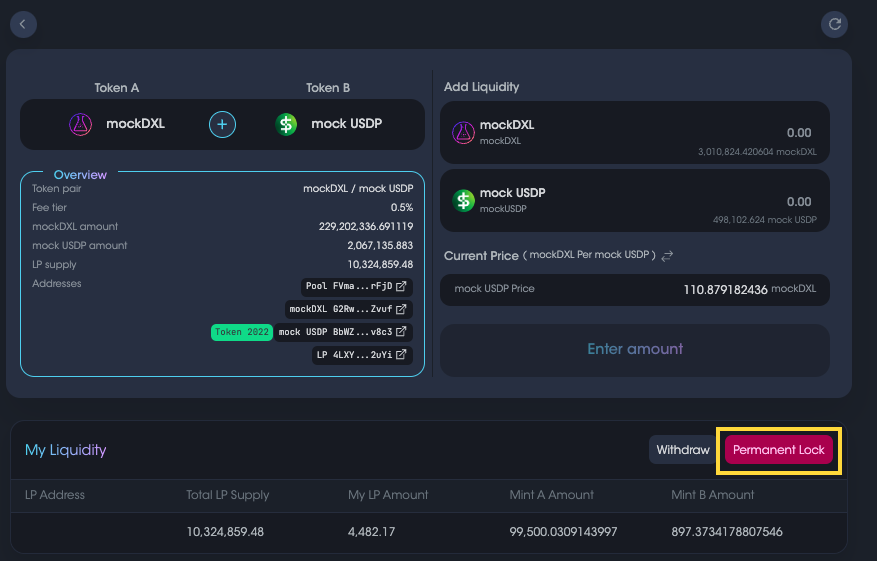Open the mock USDP address external link

[401, 332]
